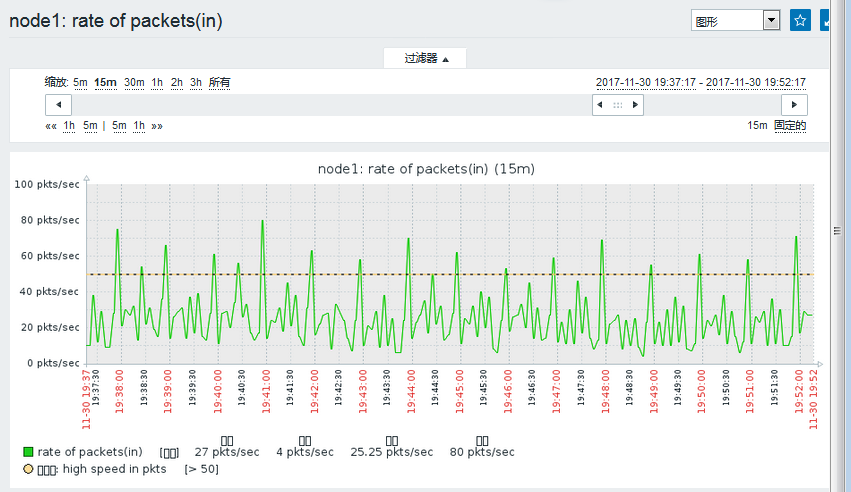
Task: Click left arrow button on time scrollbar
Action: [x=59, y=105]
